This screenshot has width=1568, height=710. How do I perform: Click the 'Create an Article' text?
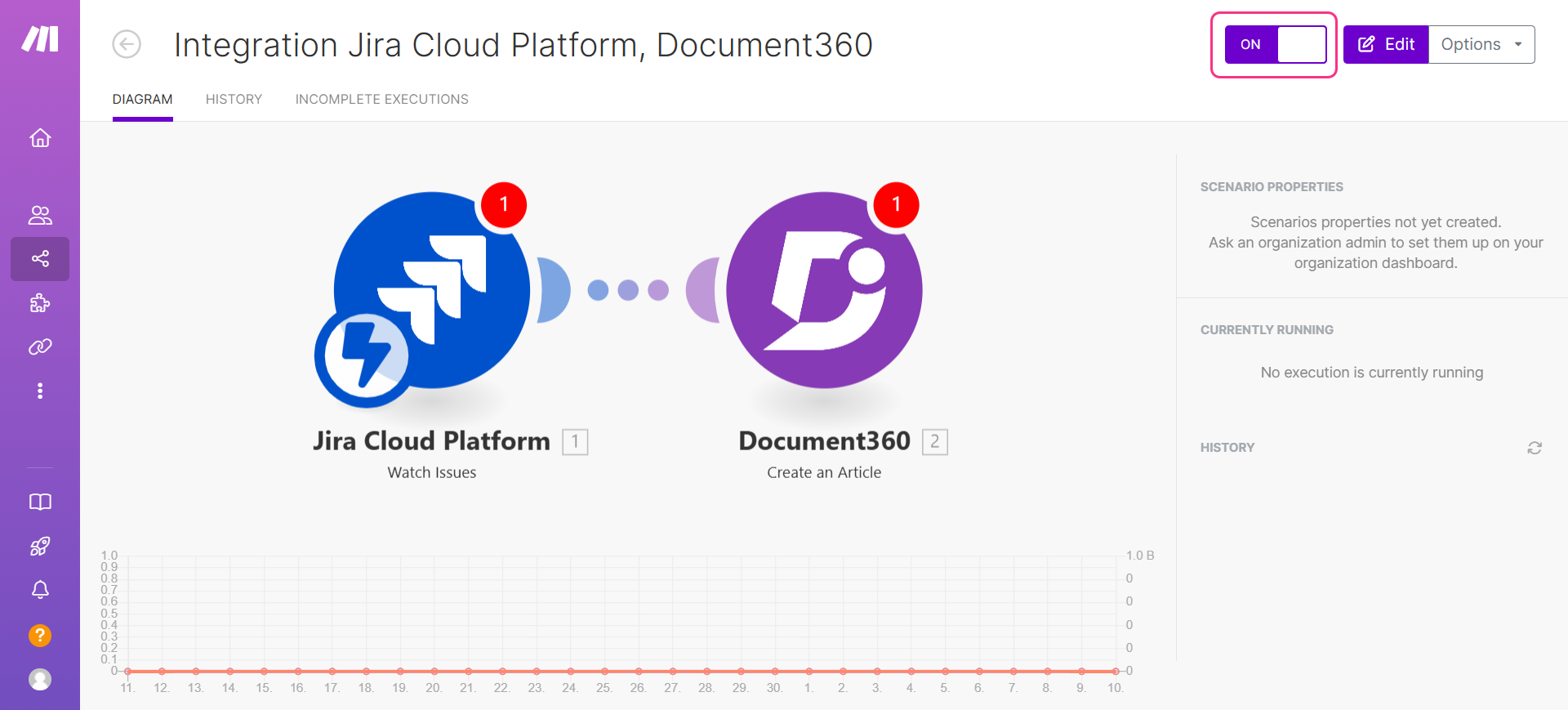pos(824,472)
